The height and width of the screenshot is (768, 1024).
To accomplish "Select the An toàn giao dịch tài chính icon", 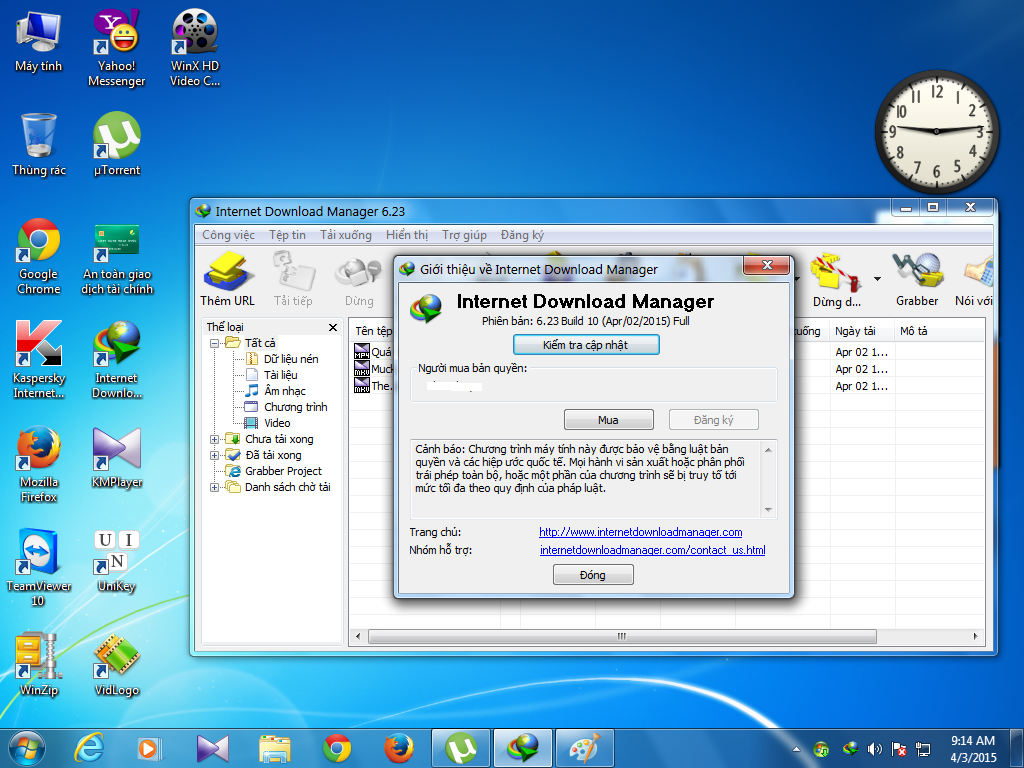I will [117, 259].
